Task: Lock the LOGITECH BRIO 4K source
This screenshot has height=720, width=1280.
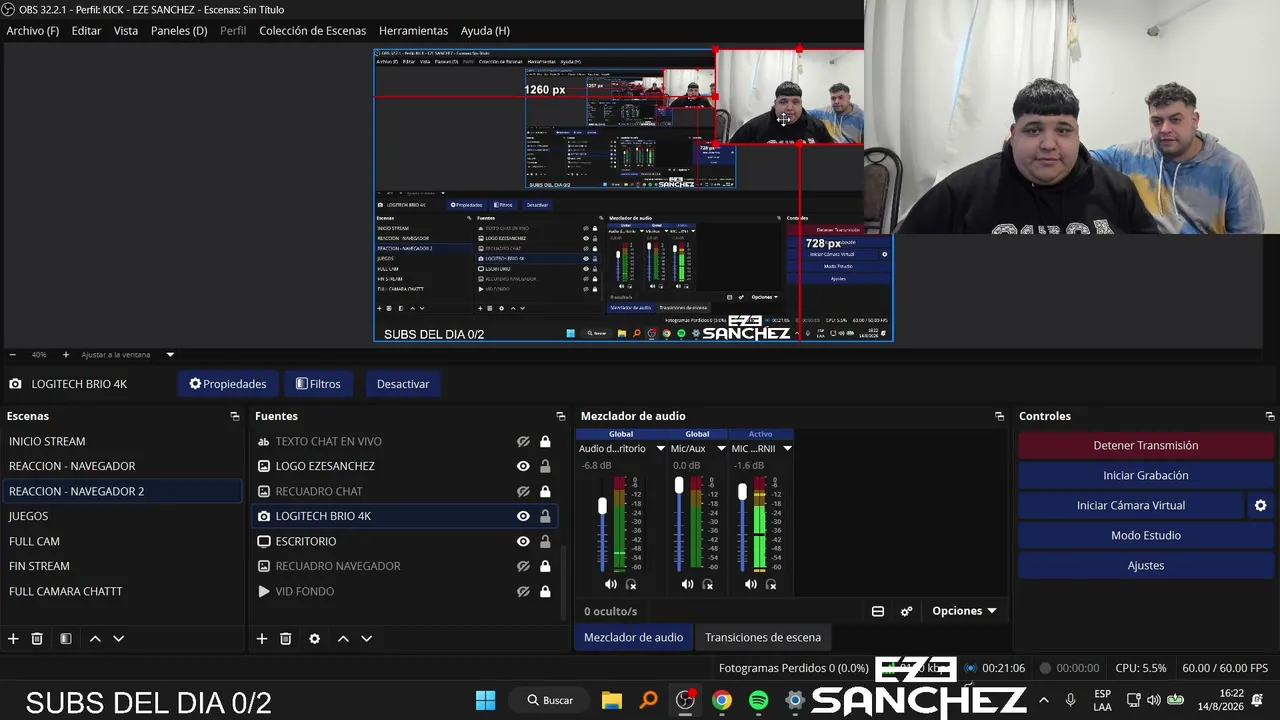Action: [x=545, y=516]
